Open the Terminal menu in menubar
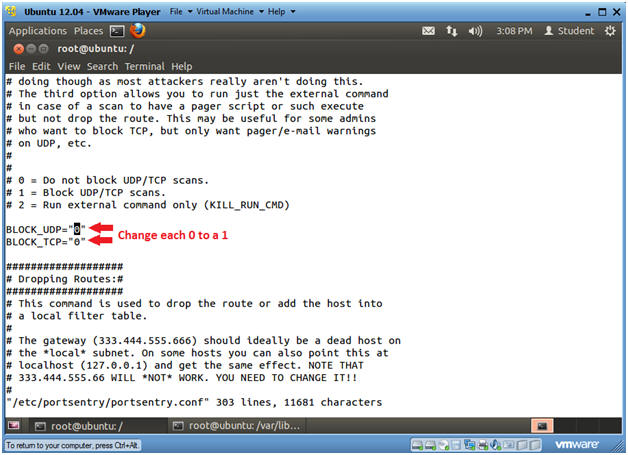 (145, 66)
